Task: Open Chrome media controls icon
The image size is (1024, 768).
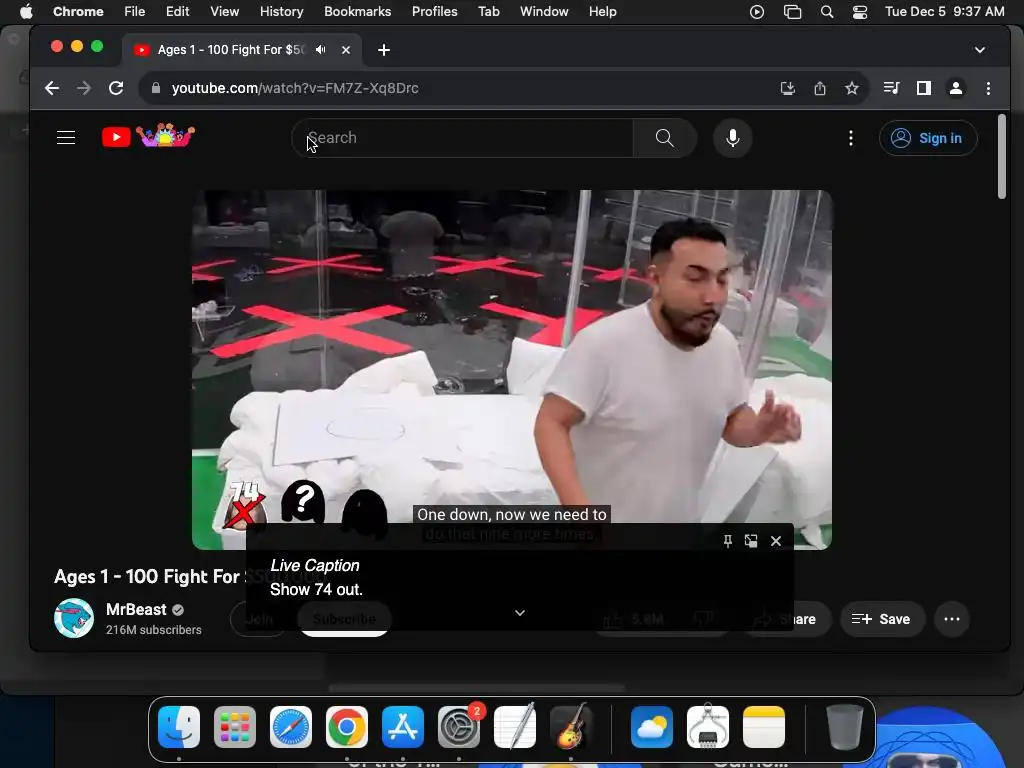Action: (891, 88)
